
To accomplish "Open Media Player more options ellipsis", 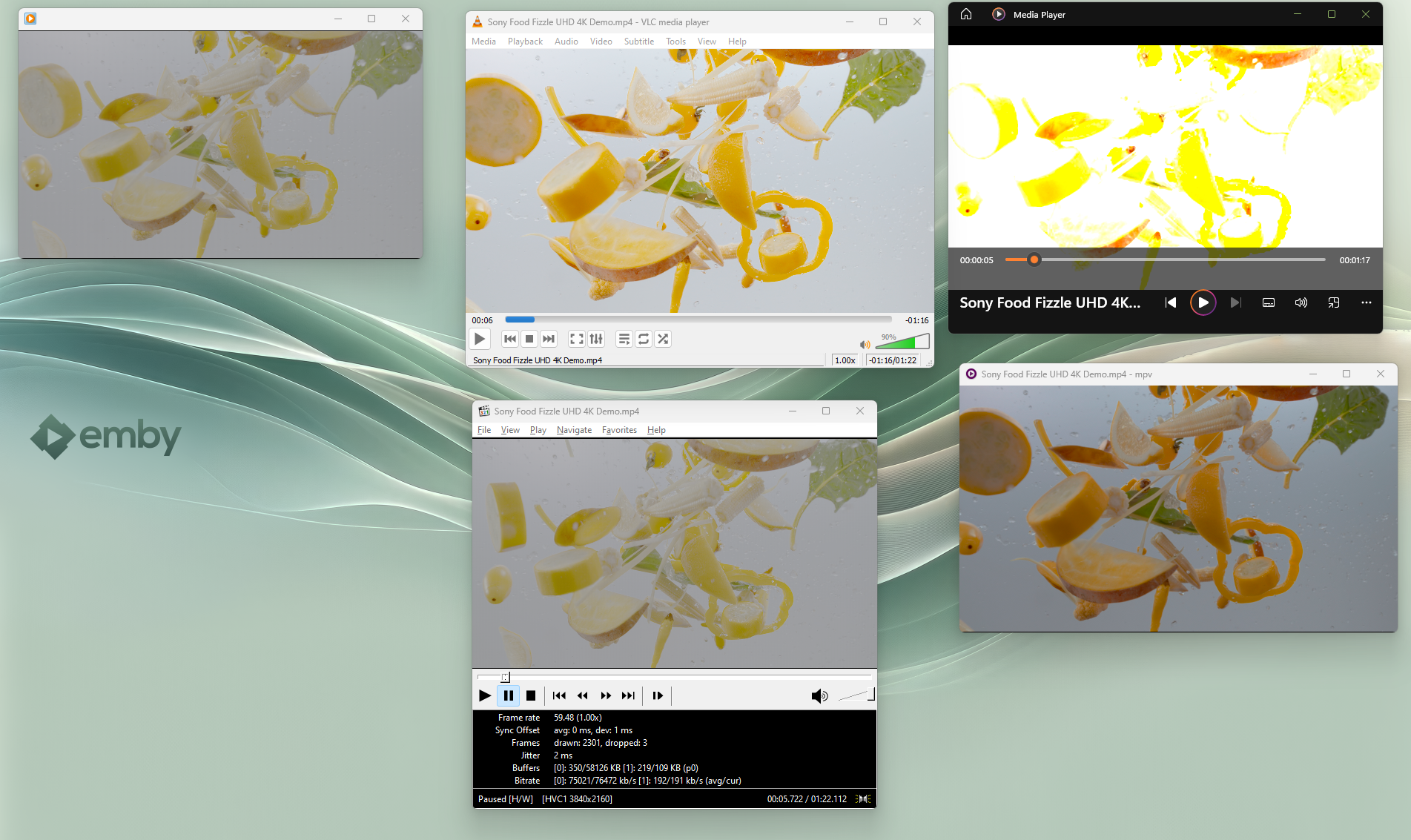I will (1366, 302).
